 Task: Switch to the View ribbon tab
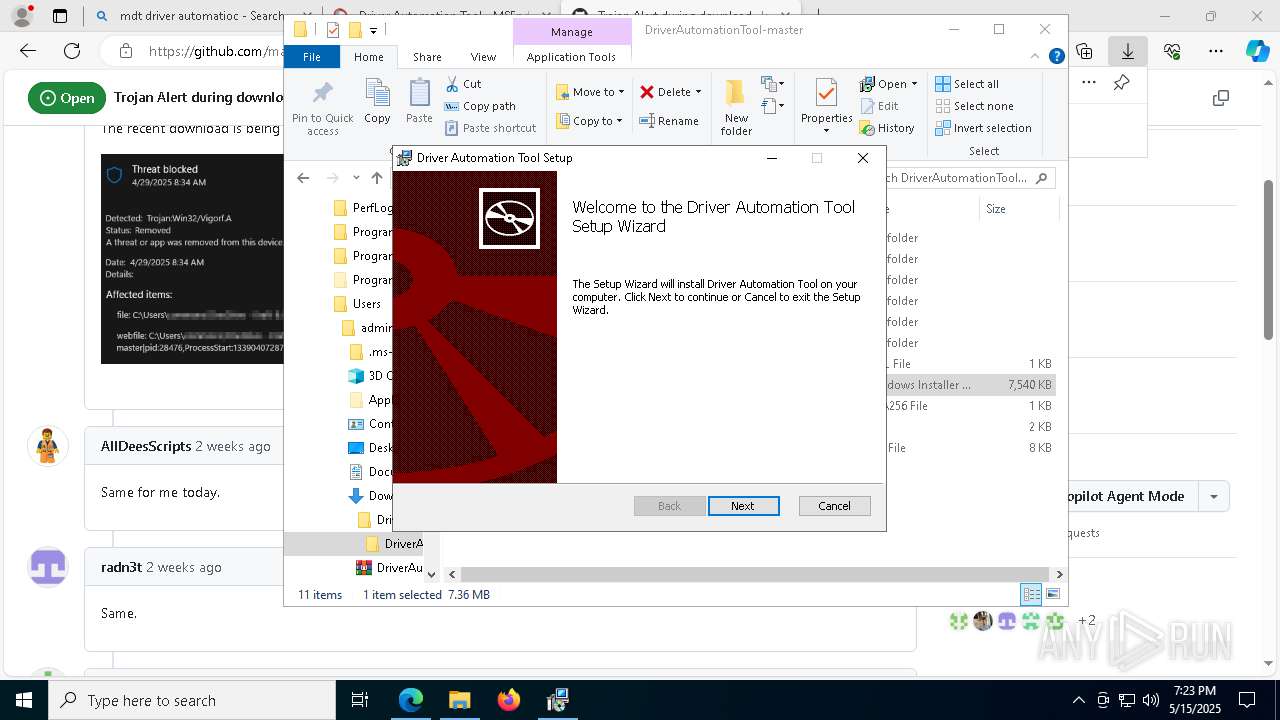[x=483, y=57]
